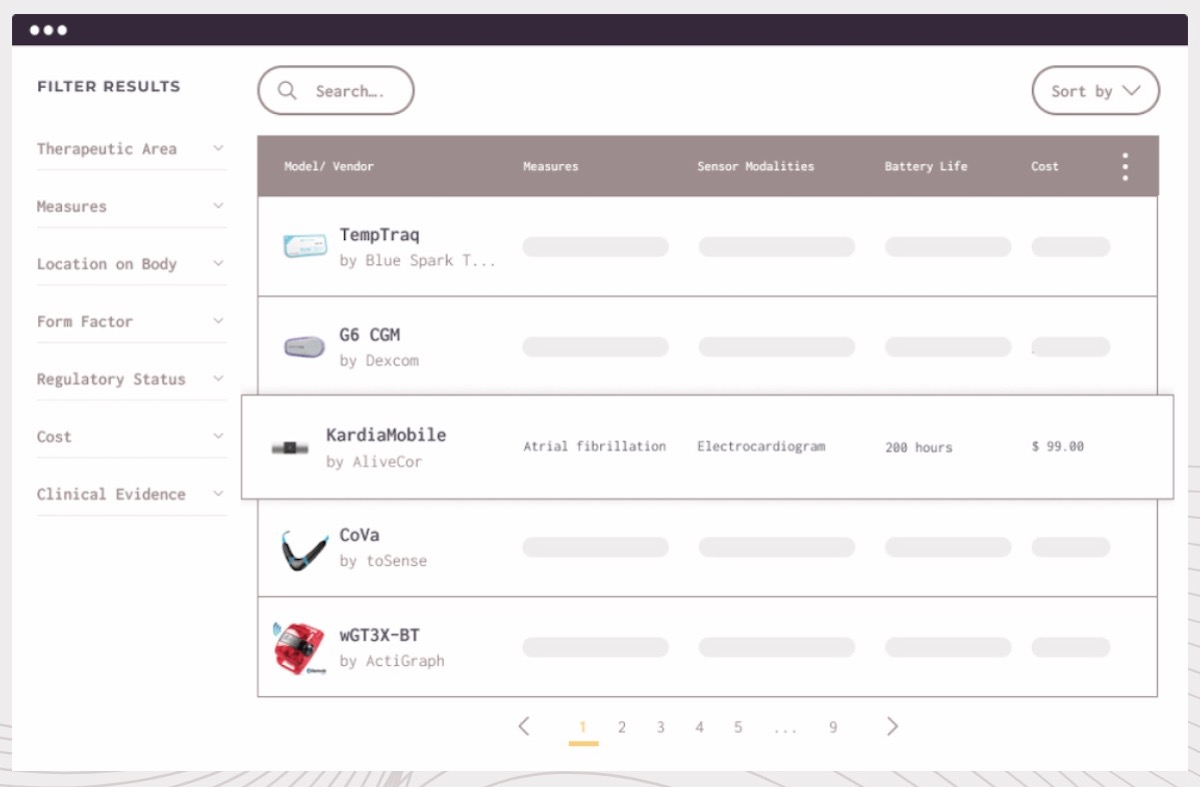Expand the Regulatory Status filter
This screenshot has height=787, width=1200.
(x=131, y=379)
